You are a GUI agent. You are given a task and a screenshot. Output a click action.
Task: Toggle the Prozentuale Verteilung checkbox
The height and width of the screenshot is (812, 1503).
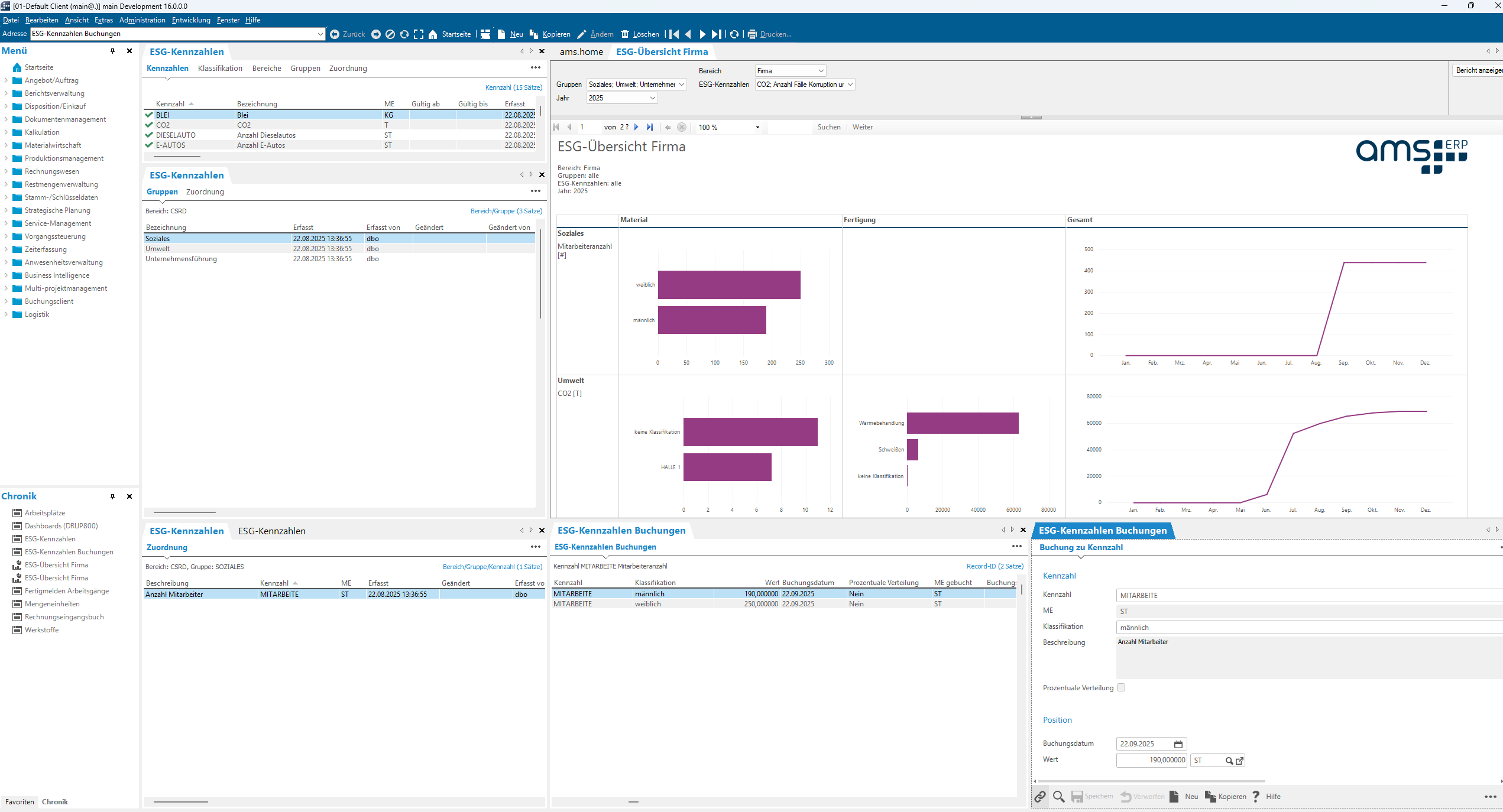tap(1121, 687)
